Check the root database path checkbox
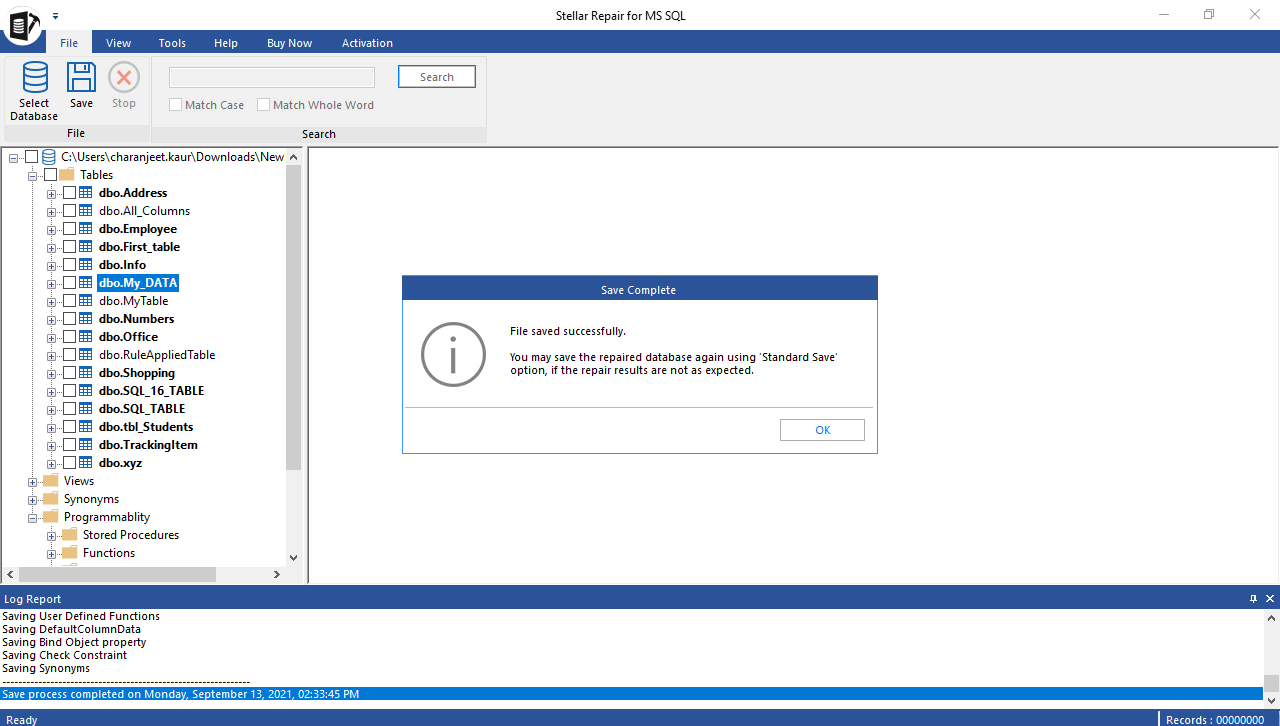The image size is (1280, 726). (x=32, y=157)
